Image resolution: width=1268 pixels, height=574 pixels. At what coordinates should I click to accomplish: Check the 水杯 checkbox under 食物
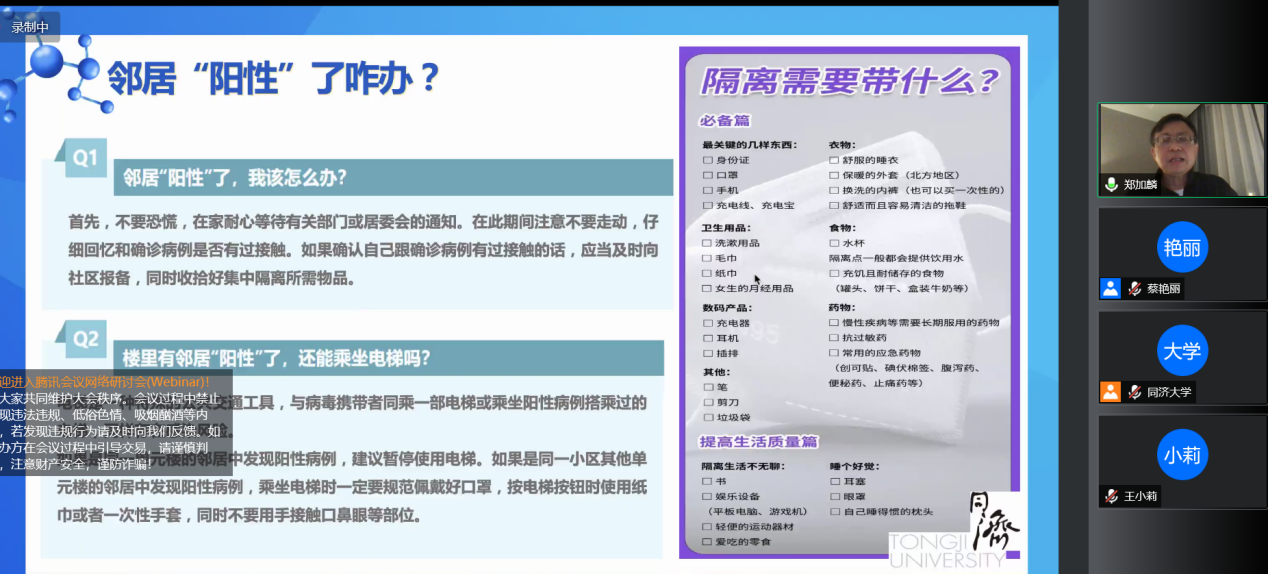[x=835, y=243]
